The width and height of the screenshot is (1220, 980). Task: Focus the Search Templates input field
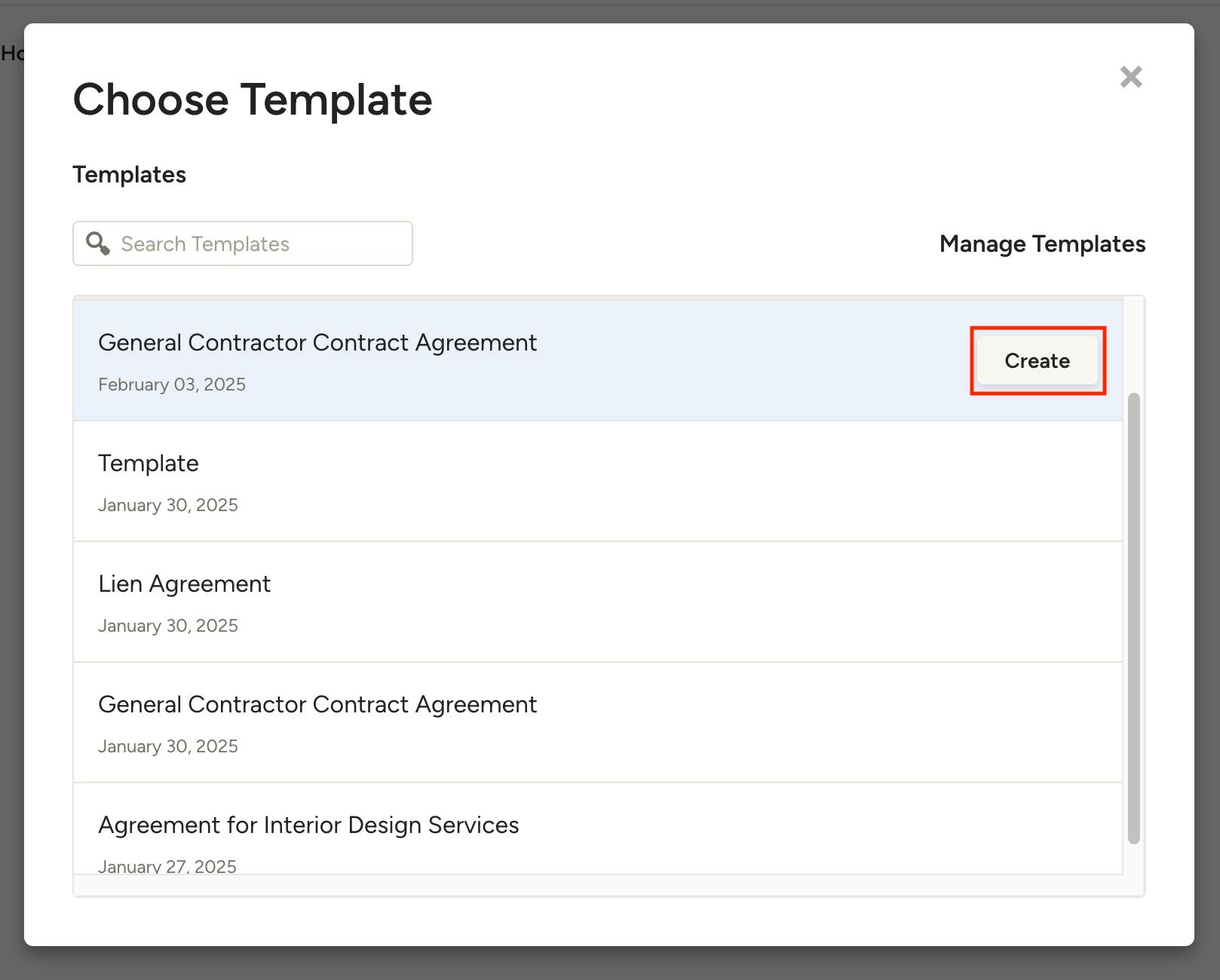[x=256, y=243]
